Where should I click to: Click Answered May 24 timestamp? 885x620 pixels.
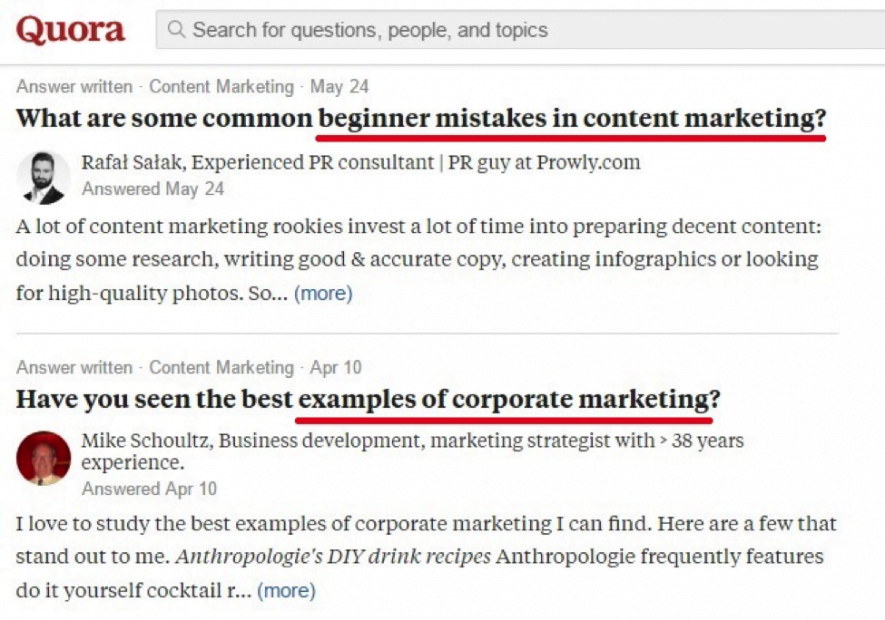153,189
